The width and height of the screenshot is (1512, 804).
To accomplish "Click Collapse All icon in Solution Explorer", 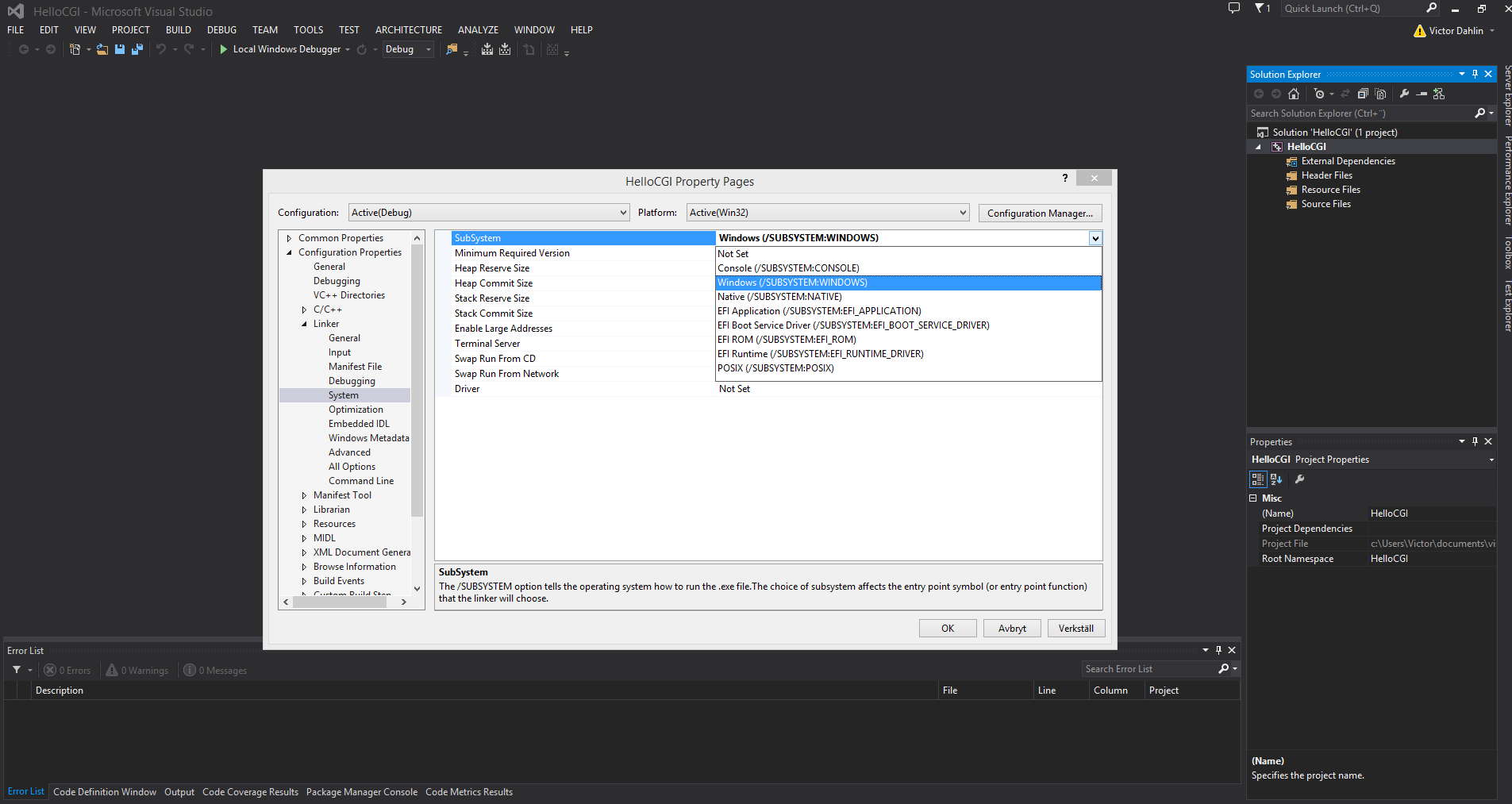I will click(1363, 94).
